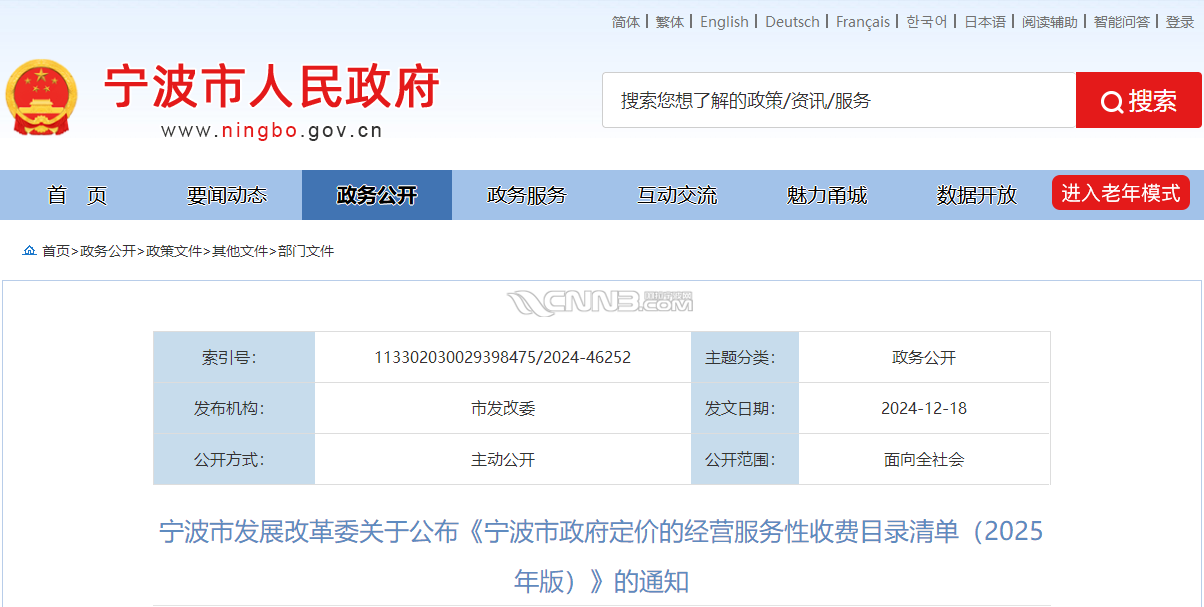Click the 索引号 label cell

(234, 357)
